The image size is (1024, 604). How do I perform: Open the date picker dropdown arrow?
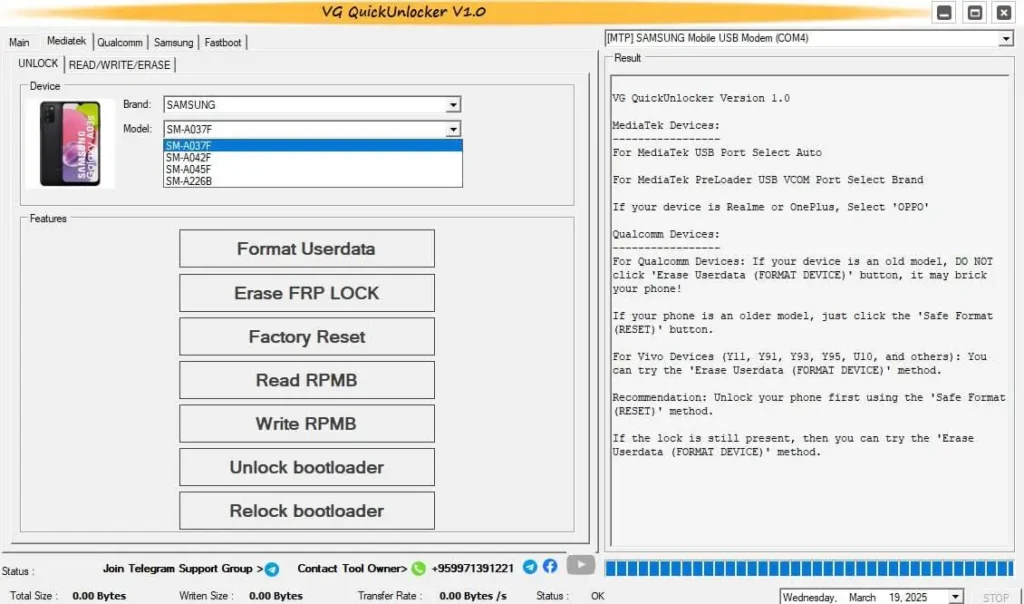pyautogui.click(x=955, y=597)
